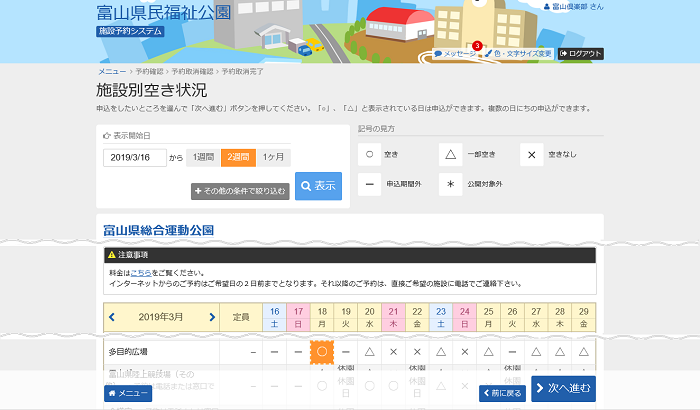Click the 施設予約システム badge
This screenshot has height=410, width=700.
pyautogui.click(x=130, y=31)
